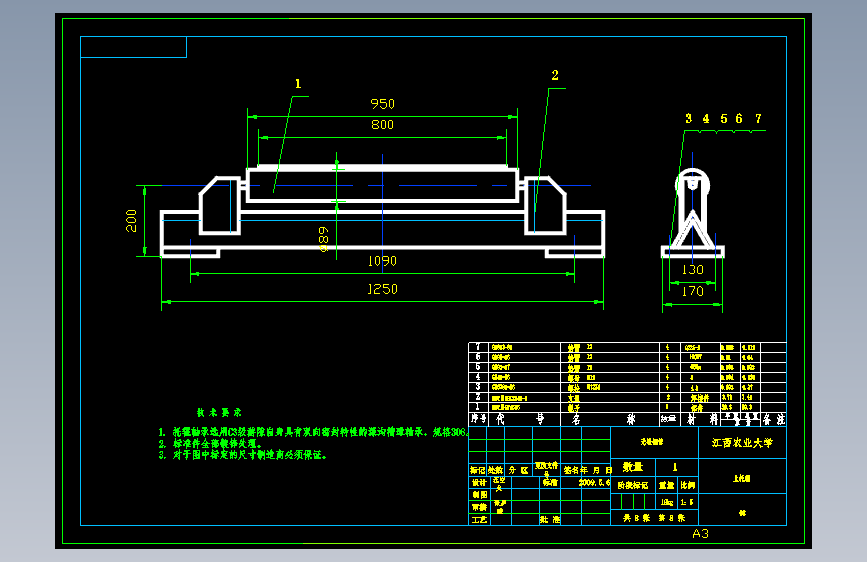Click the 2009.5.6 date entry
Screen dimensions: 867x562
point(595,482)
